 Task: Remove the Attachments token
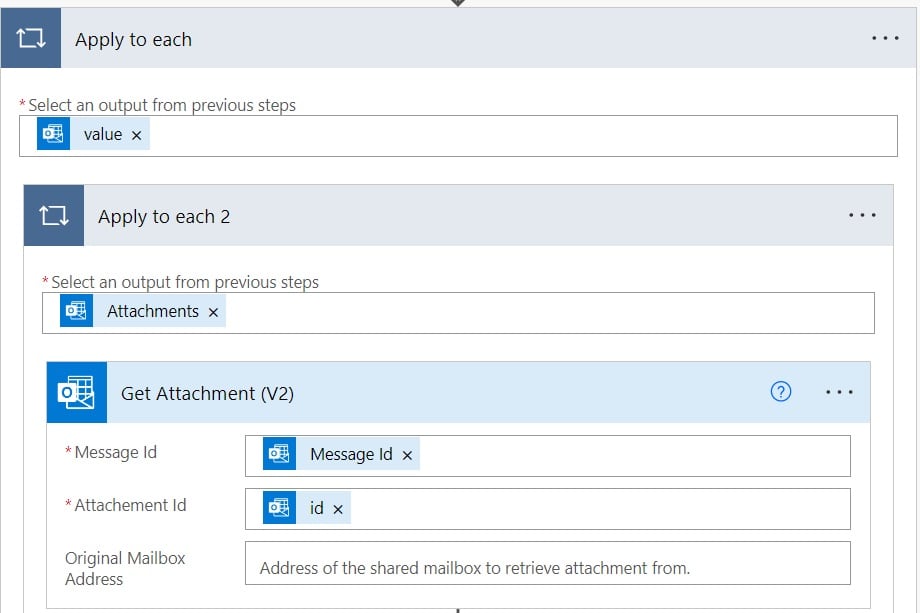click(214, 312)
